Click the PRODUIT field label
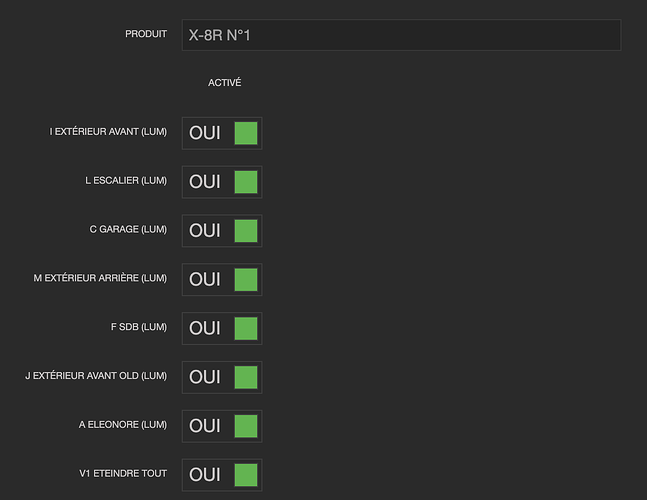Screen dimensions: 647x500 146,34
